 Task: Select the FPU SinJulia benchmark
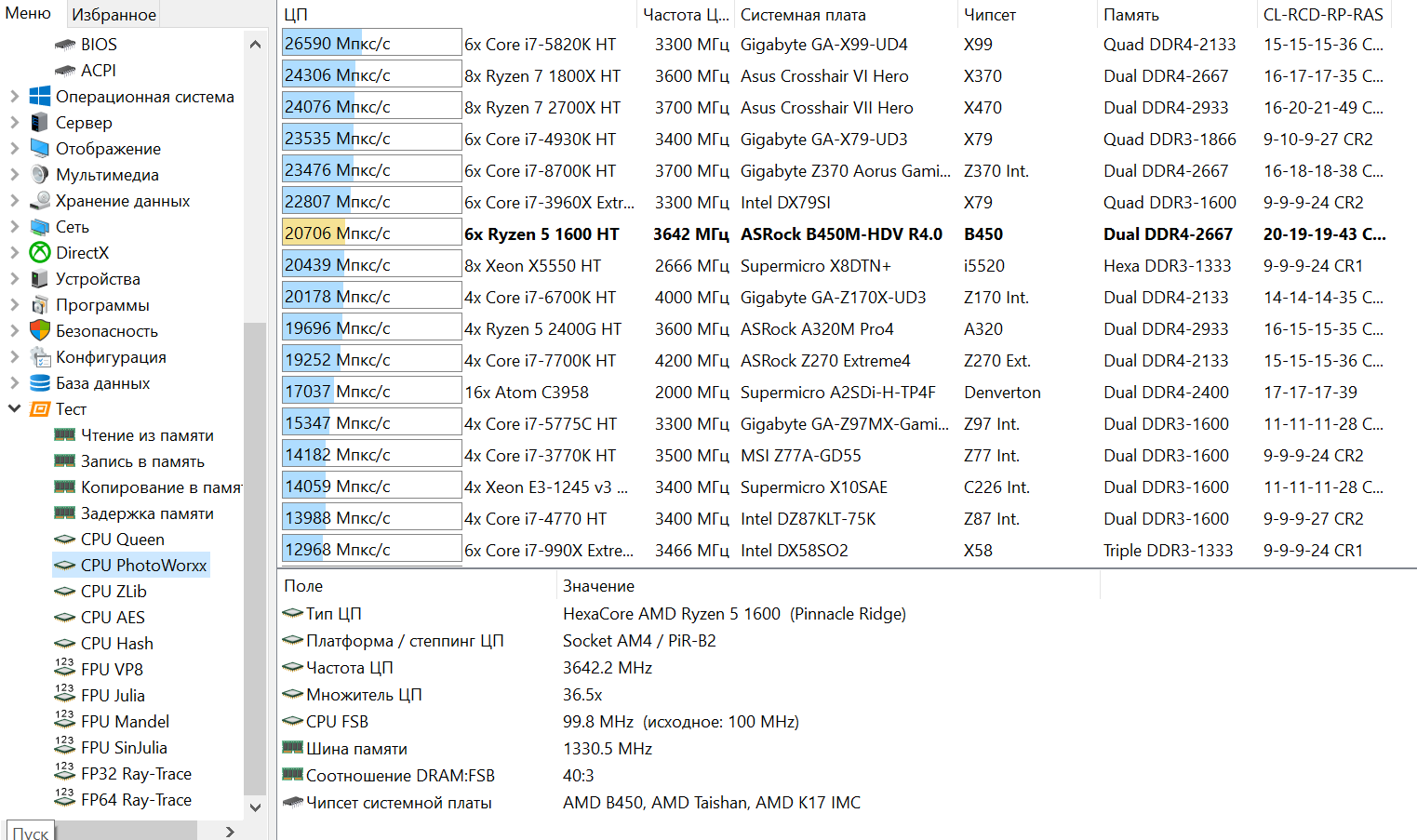pos(124,748)
